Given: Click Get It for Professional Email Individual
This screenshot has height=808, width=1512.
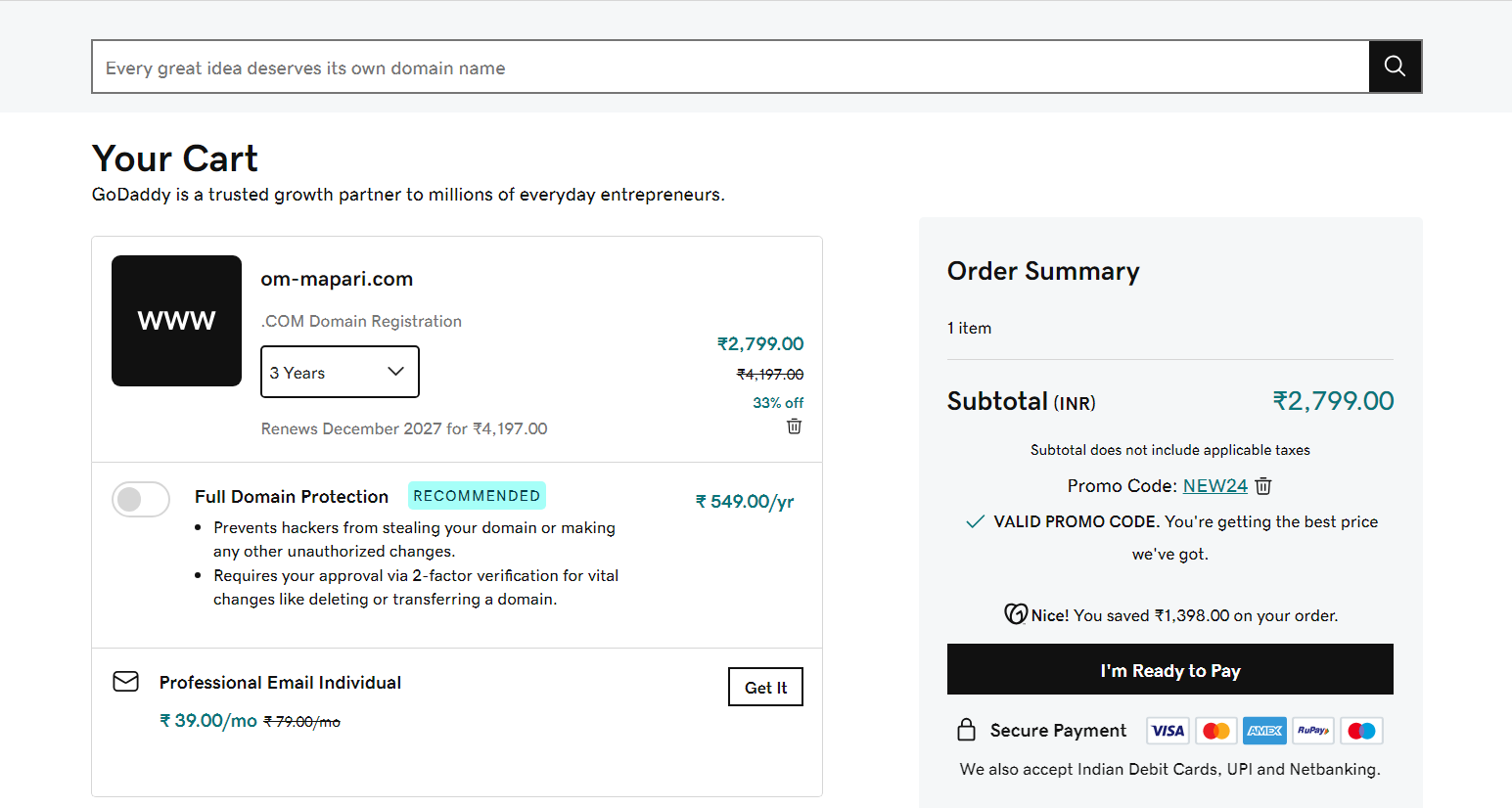Looking at the screenshot, I should 765,687.
